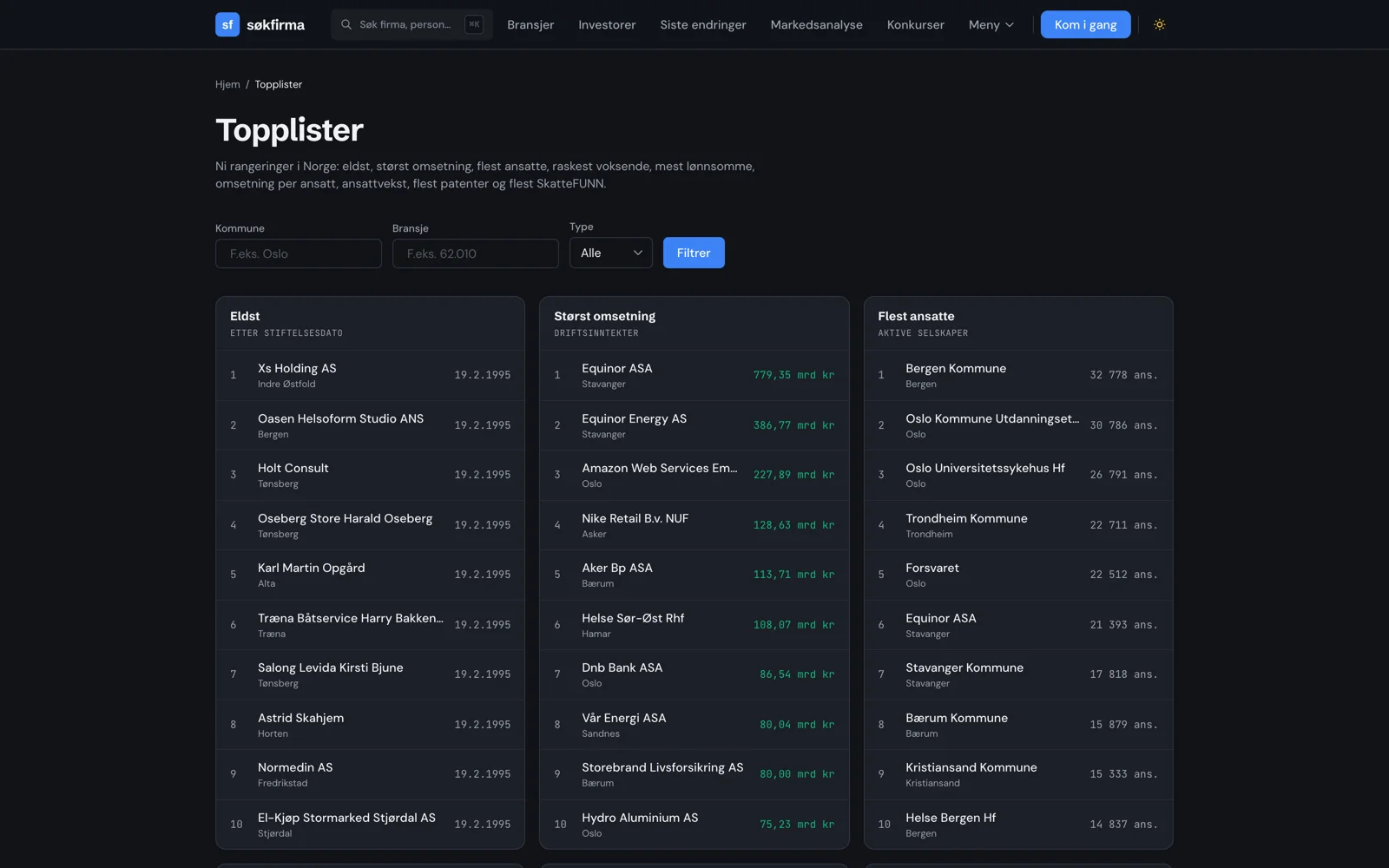Apply filters with the Filtrer button
1389x868 pixels.
[694, 253]
